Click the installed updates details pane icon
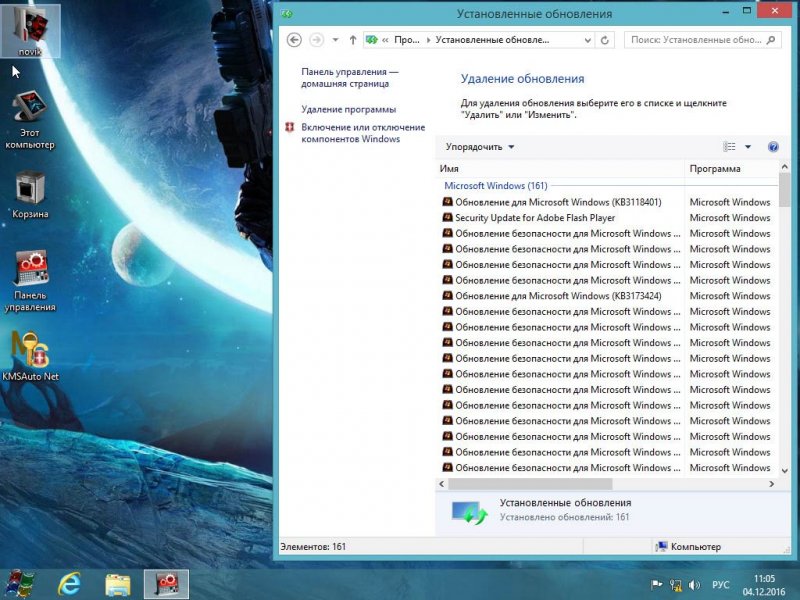Viewport: 800px width, 600px height. point(469,512)
